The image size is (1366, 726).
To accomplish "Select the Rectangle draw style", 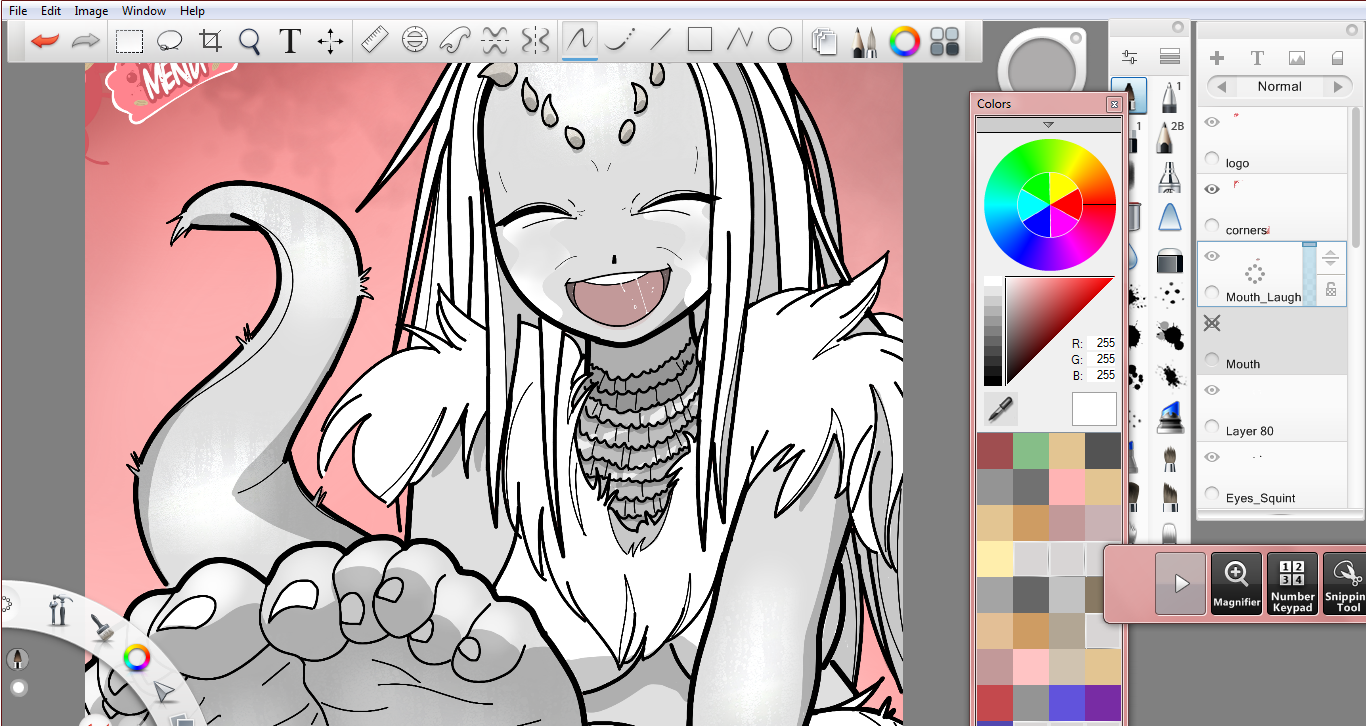I will (x=700, y=41).
